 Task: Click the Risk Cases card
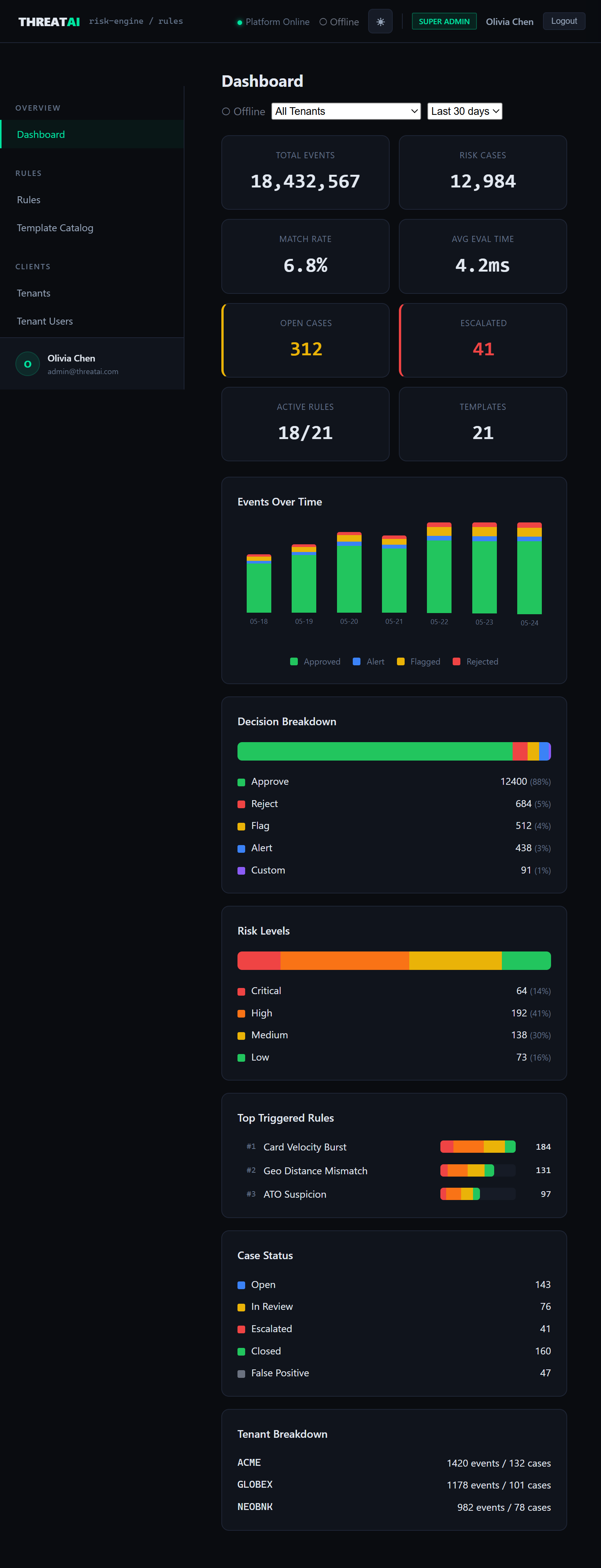click(x=482, y=172)
